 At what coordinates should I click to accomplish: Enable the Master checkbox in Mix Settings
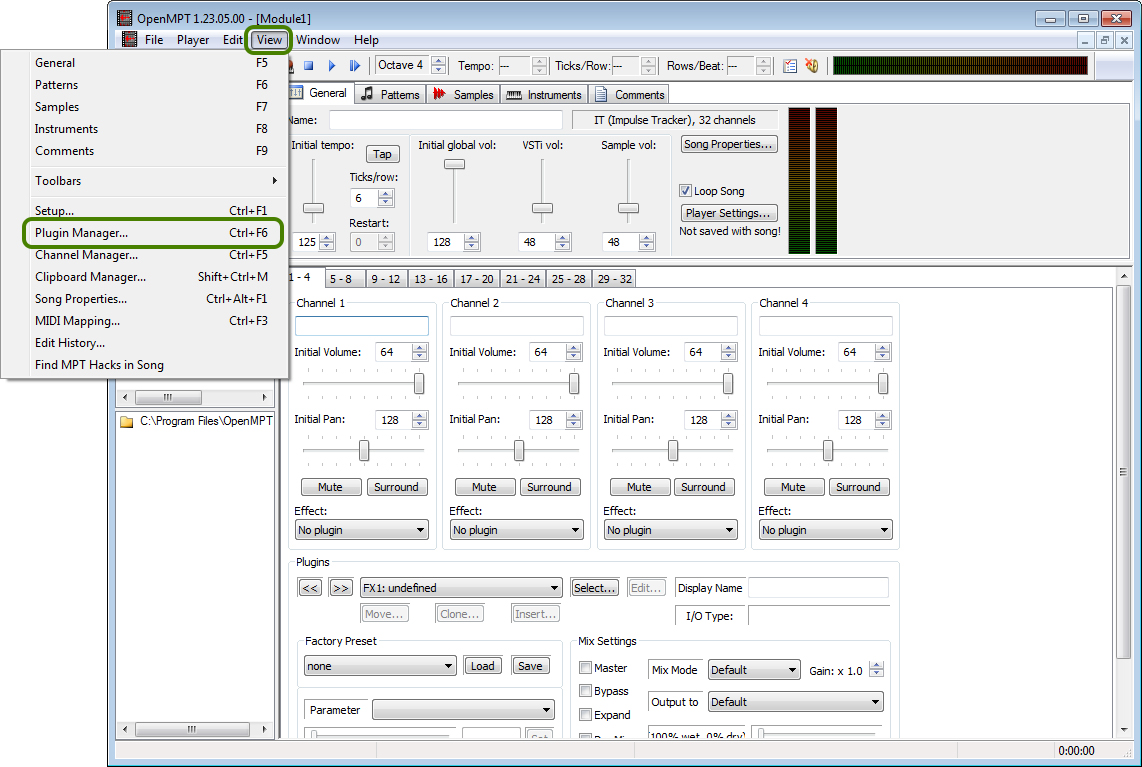pos(585,668)
